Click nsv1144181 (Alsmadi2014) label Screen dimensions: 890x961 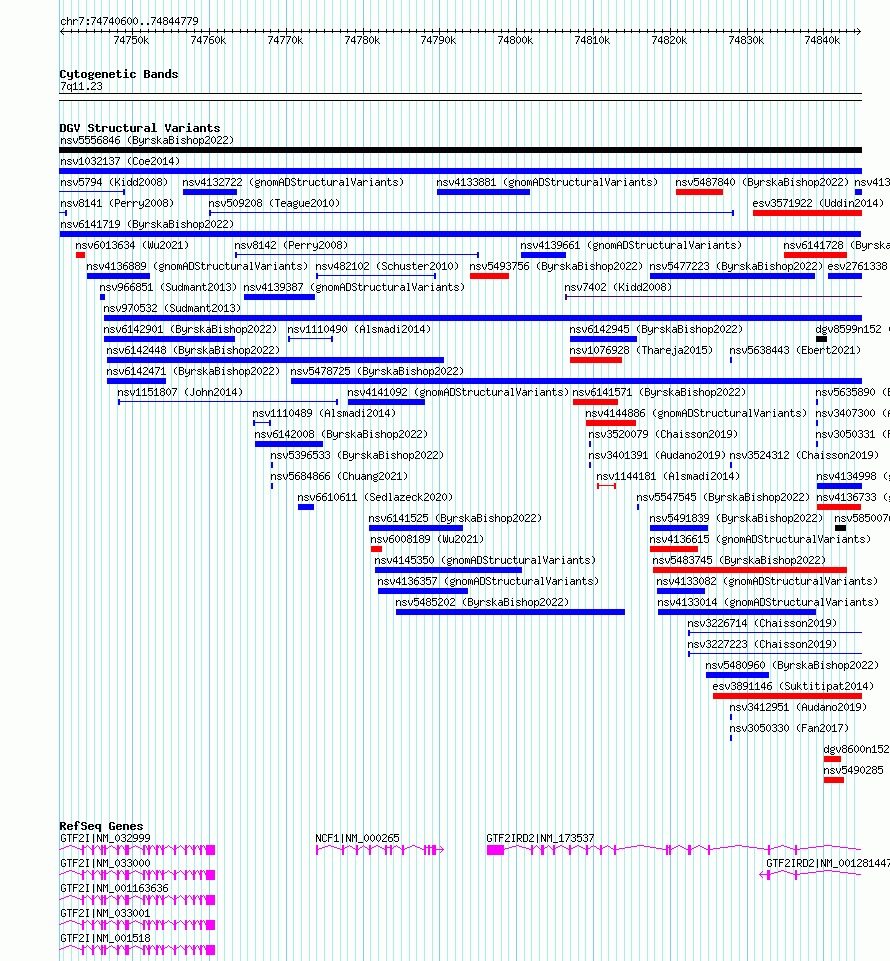[668, 476]
